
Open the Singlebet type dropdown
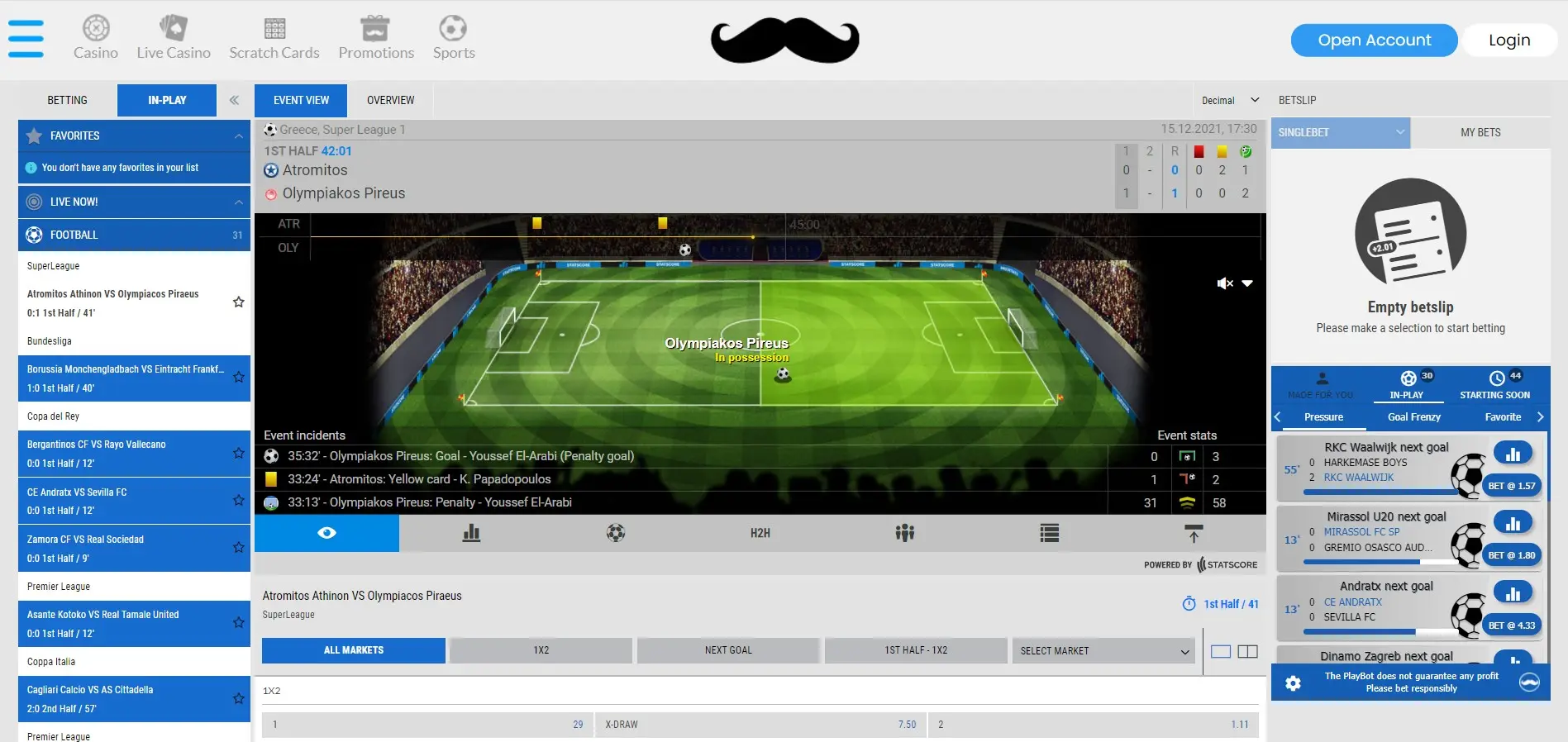[1340, 132]
